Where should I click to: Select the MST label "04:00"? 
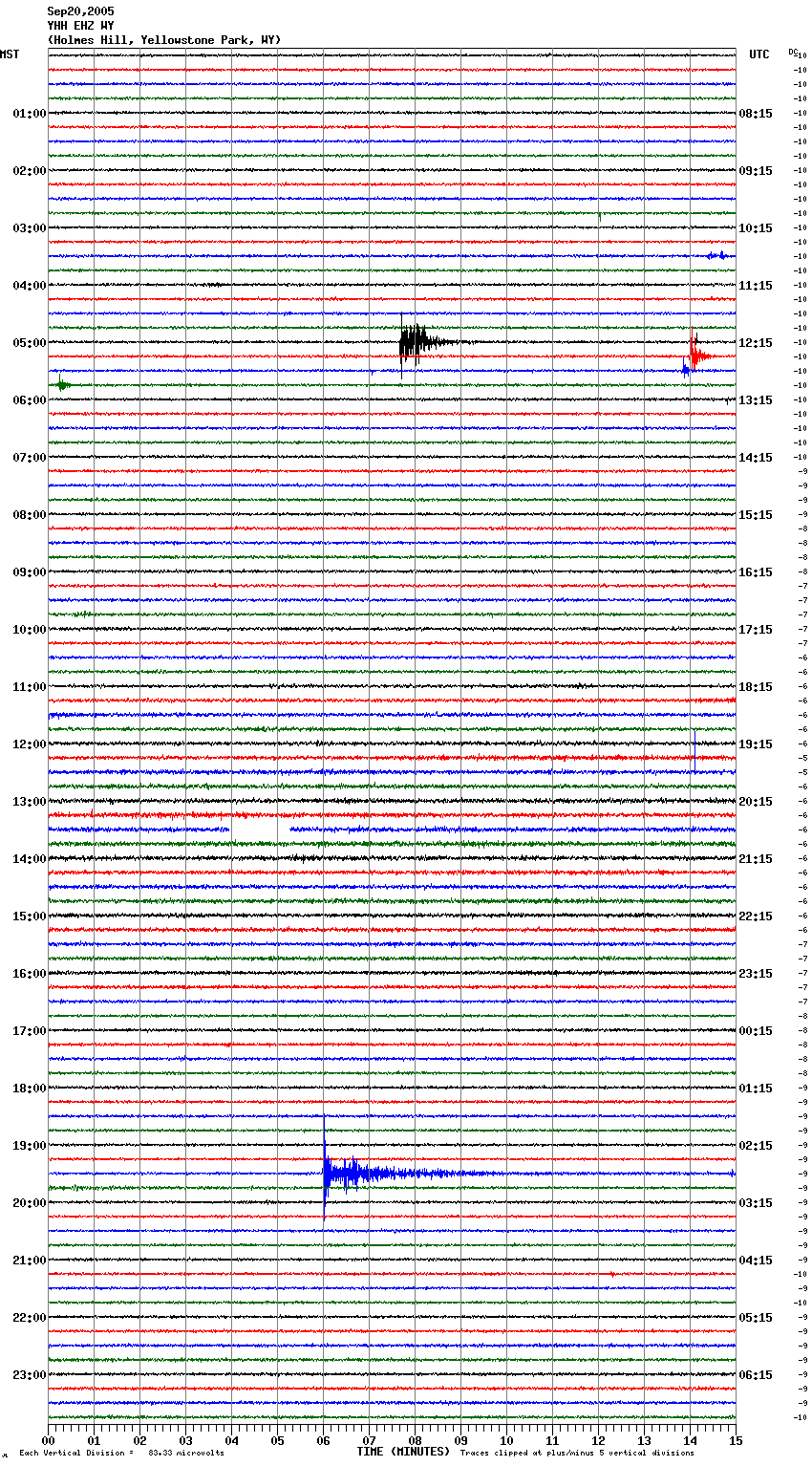30,286
